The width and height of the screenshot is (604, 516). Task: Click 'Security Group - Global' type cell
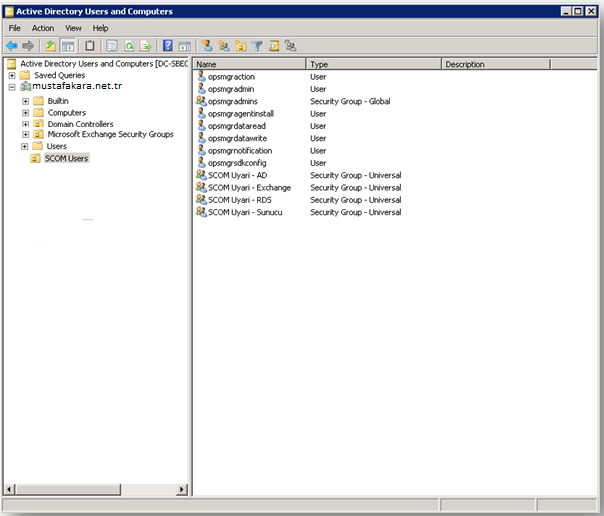click(350, 101)
